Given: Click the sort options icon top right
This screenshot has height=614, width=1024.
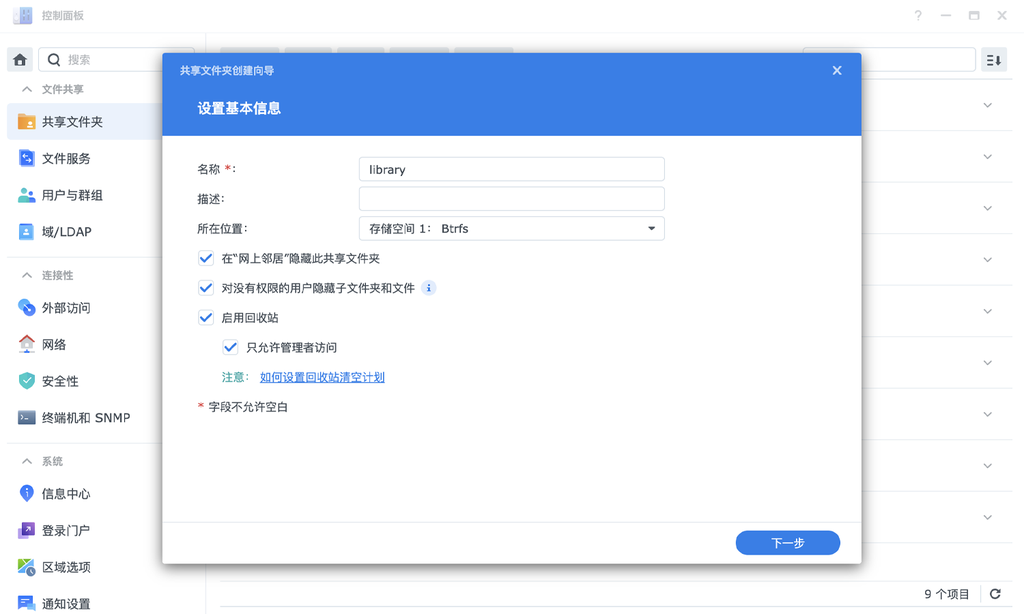Looking at the screenshot, I should coord(992,59).
